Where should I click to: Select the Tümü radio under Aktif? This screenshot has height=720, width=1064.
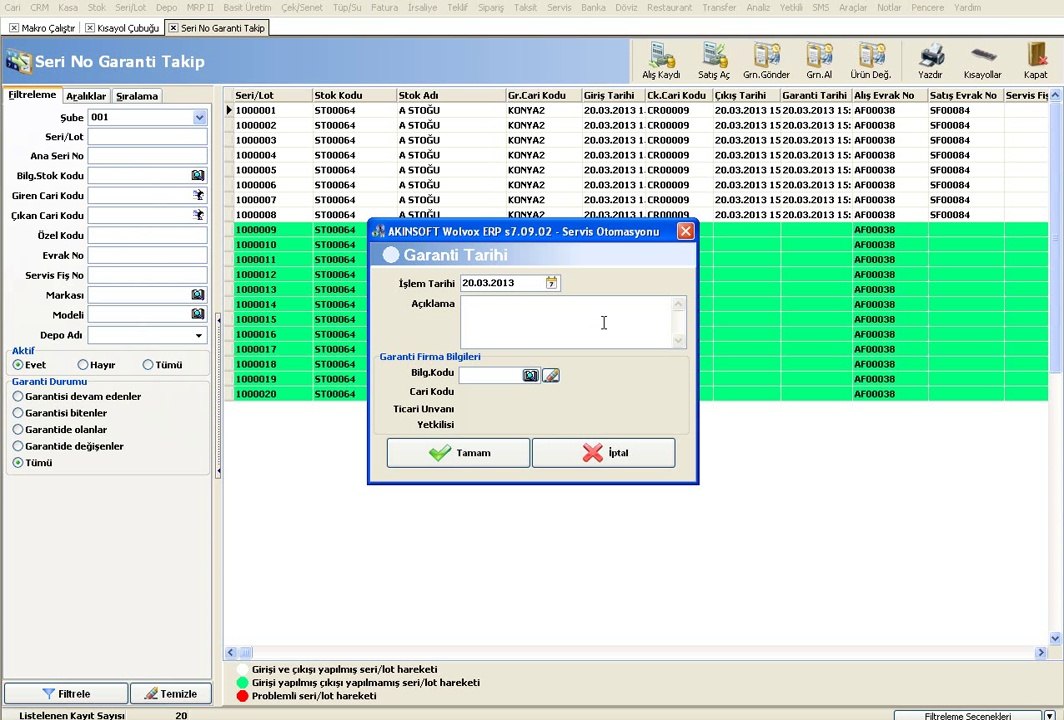[148, 364]
